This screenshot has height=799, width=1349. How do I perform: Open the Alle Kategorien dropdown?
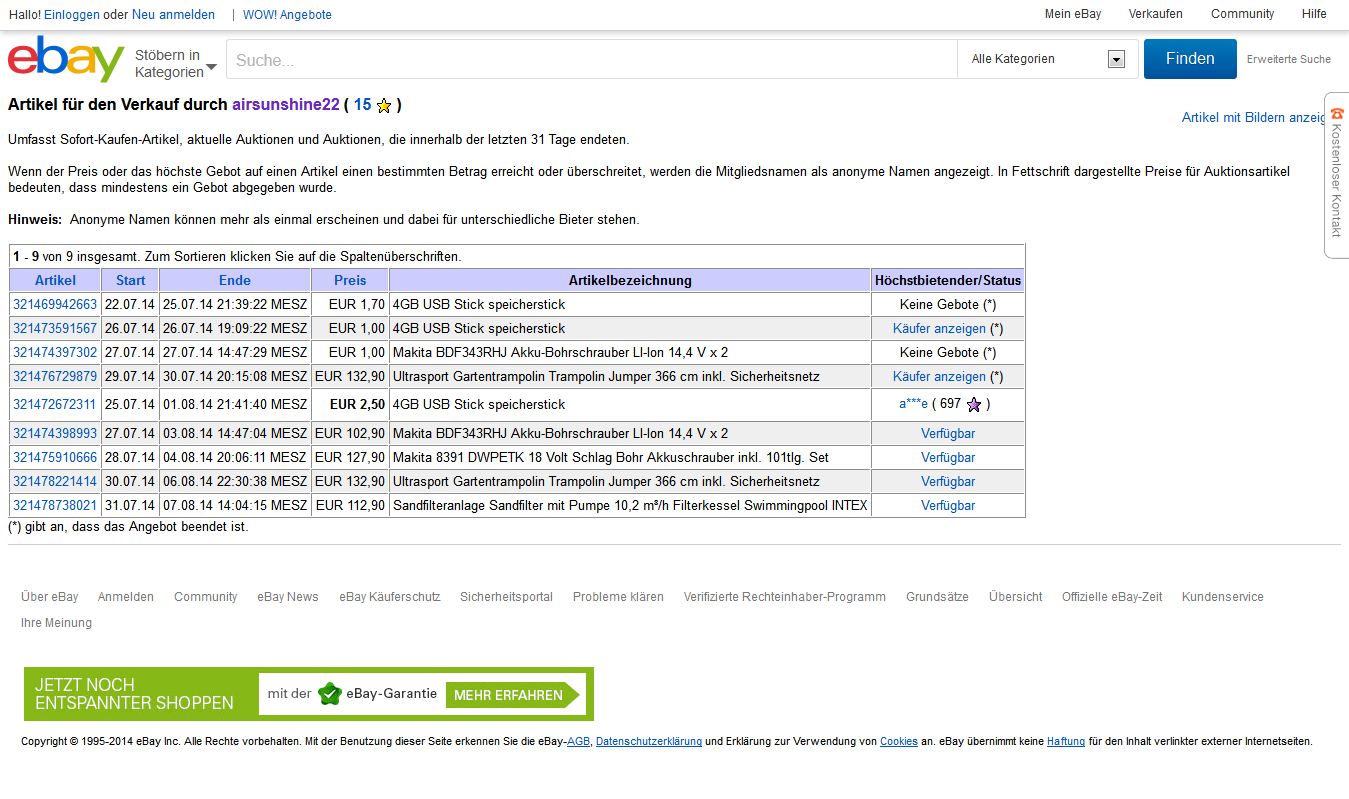pos(1047,59)
